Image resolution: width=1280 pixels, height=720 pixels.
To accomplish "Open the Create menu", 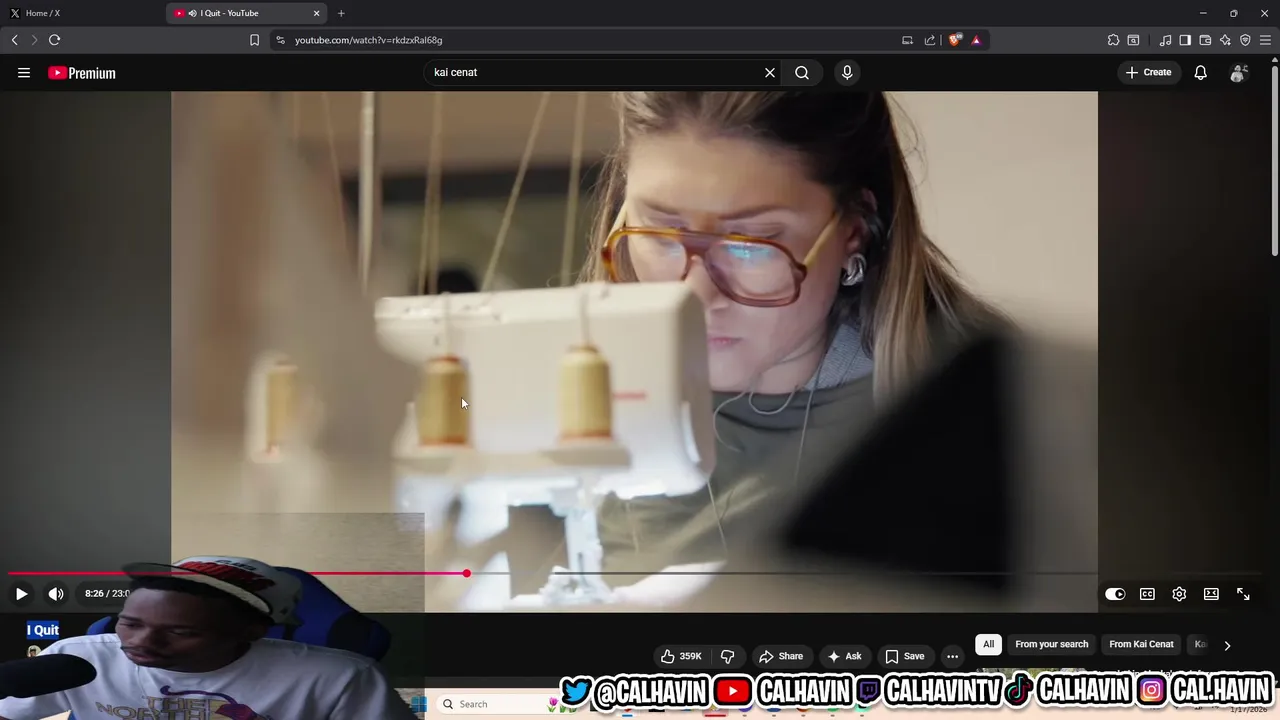I will (x=1148, y=73).
